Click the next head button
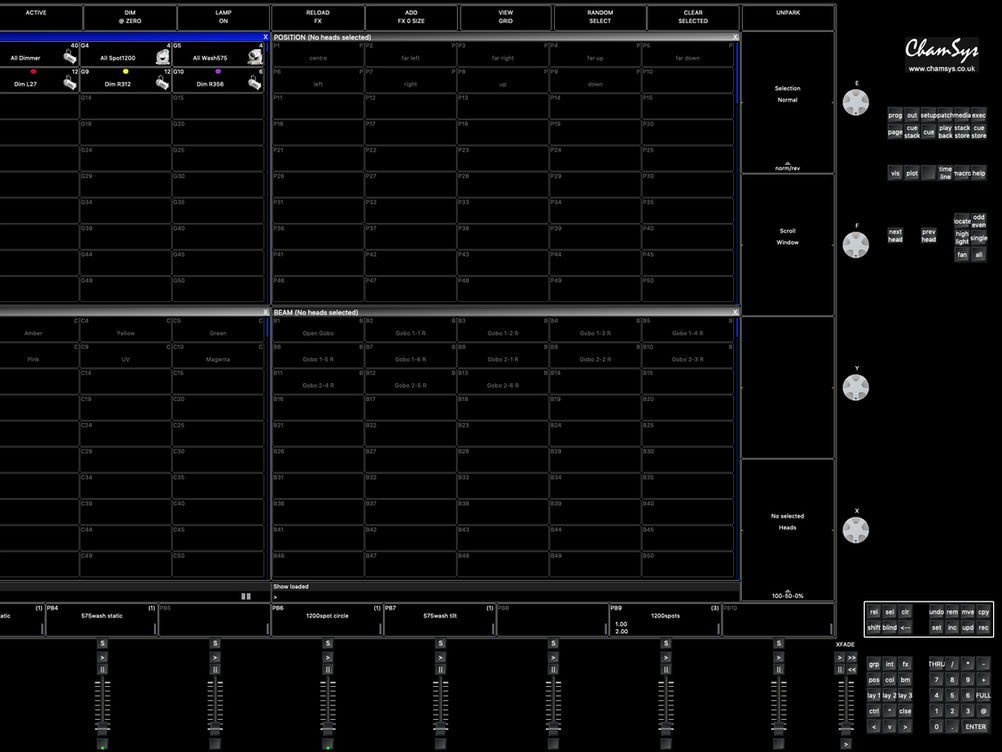Screen dimensions: 1002x752 [895, 236]
